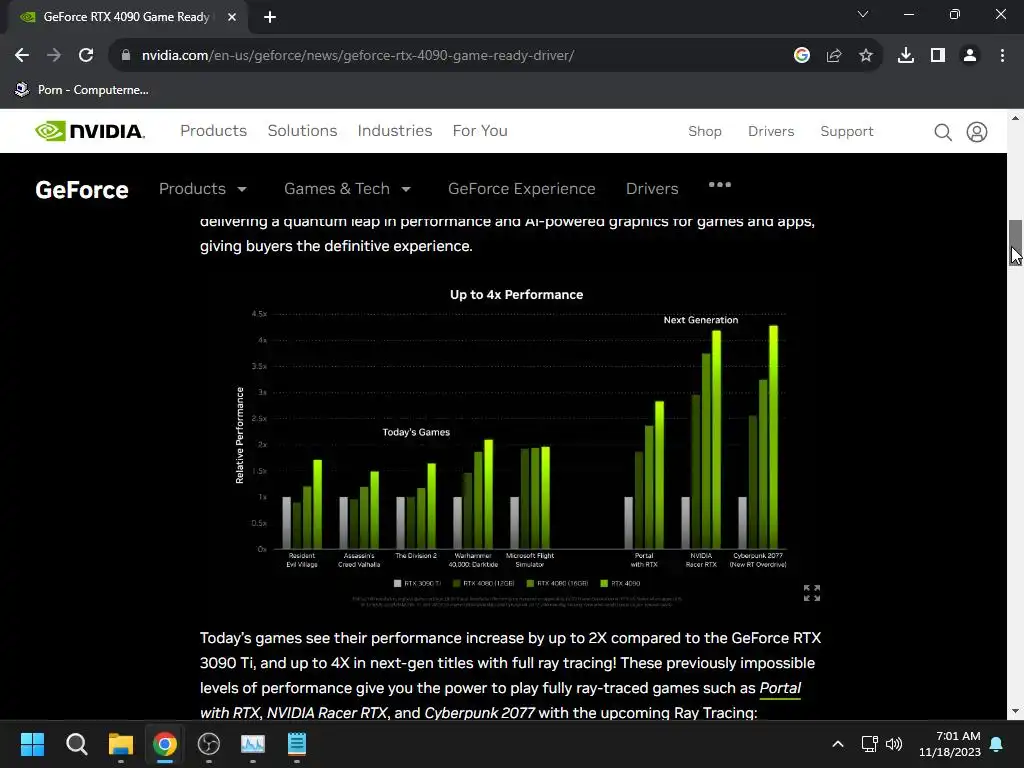The height and width of the screenshot is (768, 1024).
Task: Open the clock showing 7:01 AM
Action: 950,744
